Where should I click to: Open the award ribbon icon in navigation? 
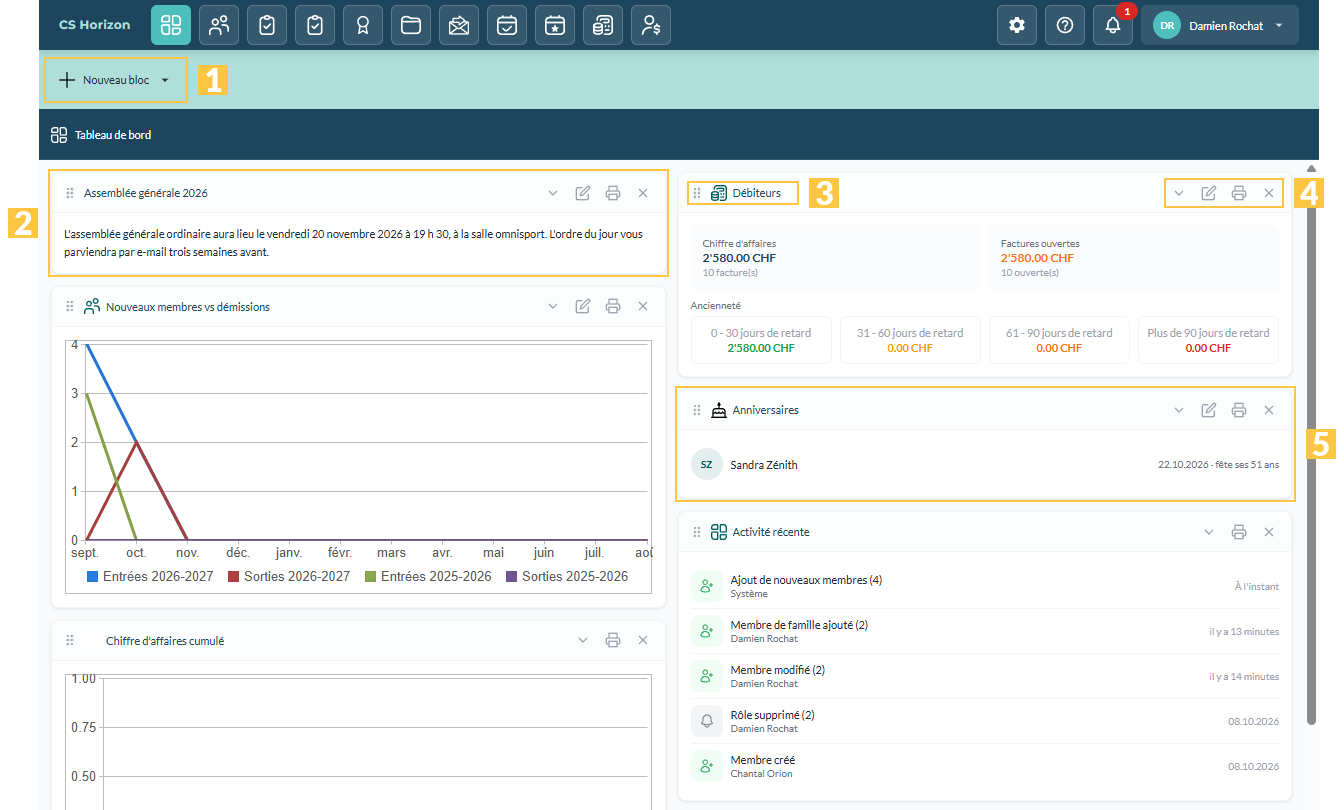pos(363,25)
